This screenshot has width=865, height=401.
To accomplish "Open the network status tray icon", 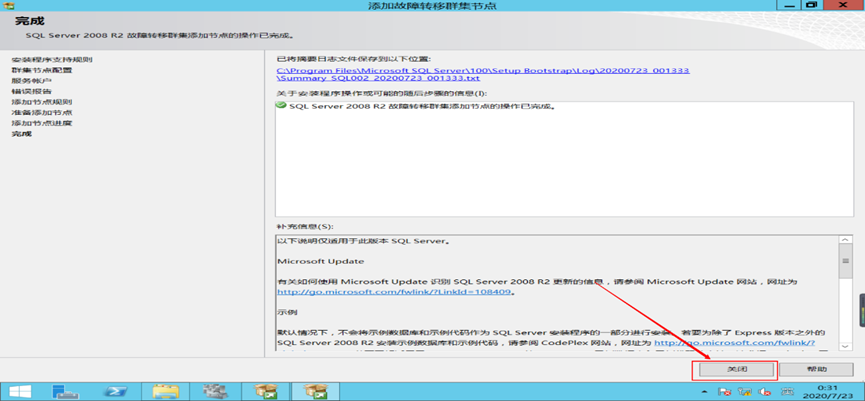I will pyautogui.click(x=745, y=392).
